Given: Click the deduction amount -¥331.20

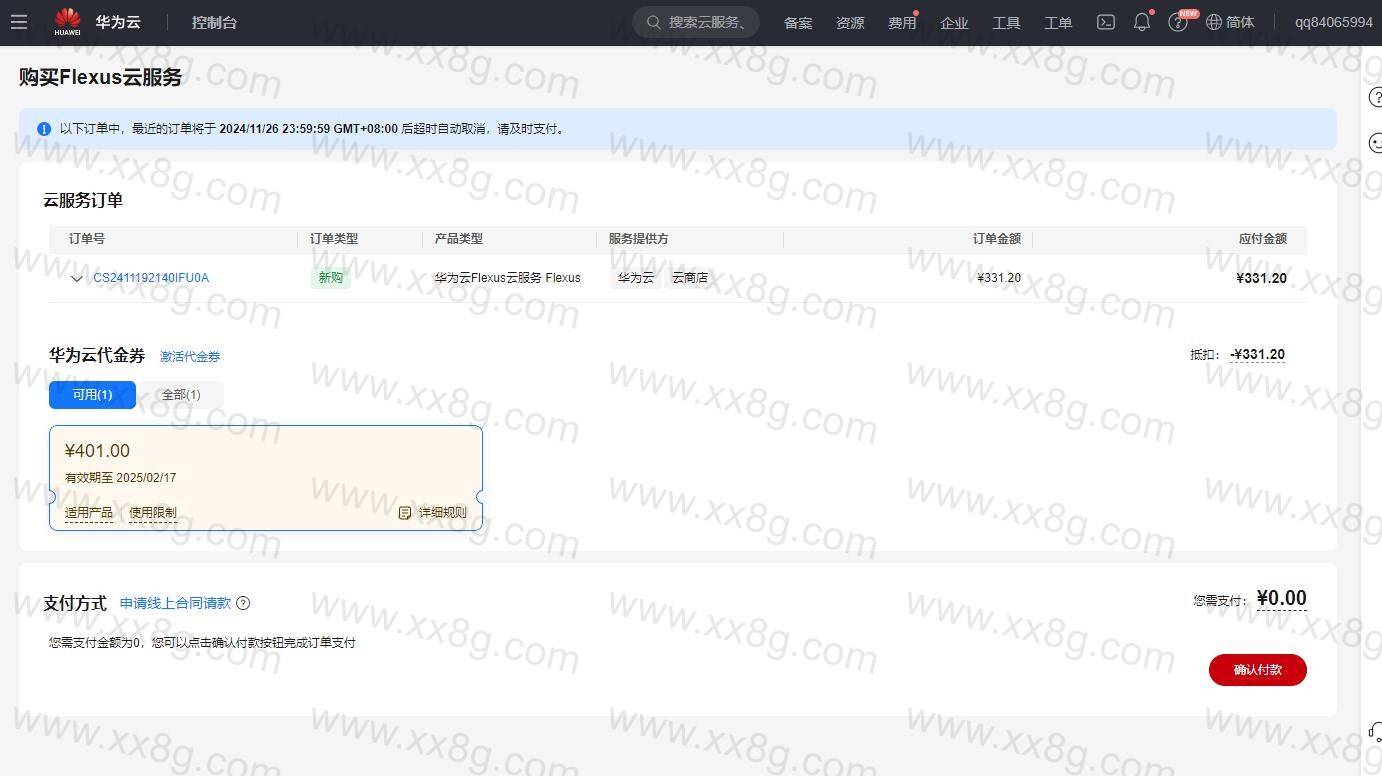Looking at the screenshot, I should point(1258,354).
